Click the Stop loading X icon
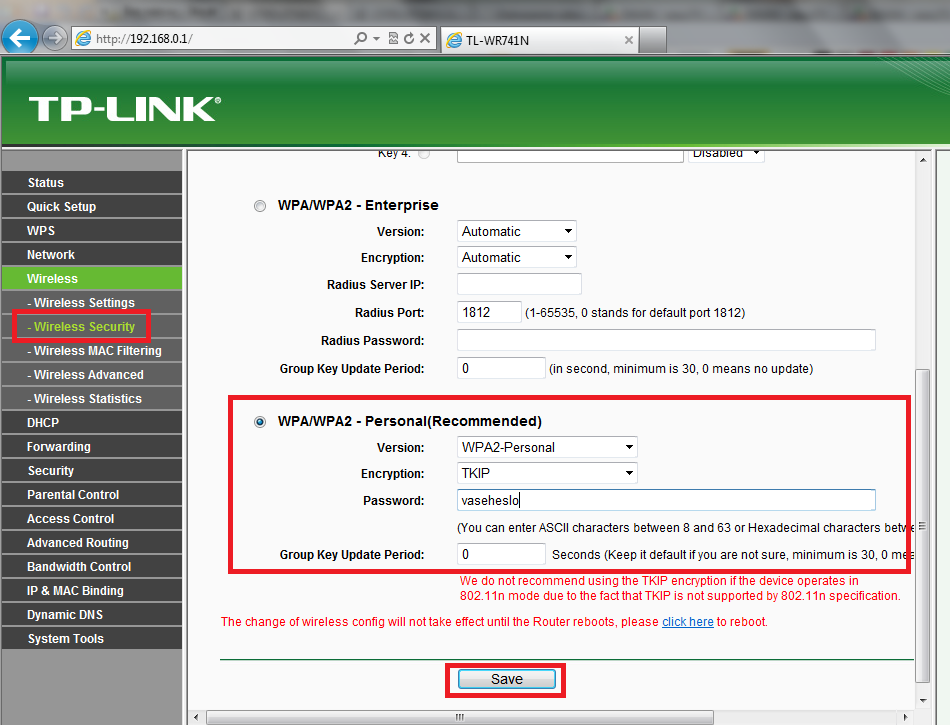The width and height of the screenshot is (950, 725). tap(425, 38)
